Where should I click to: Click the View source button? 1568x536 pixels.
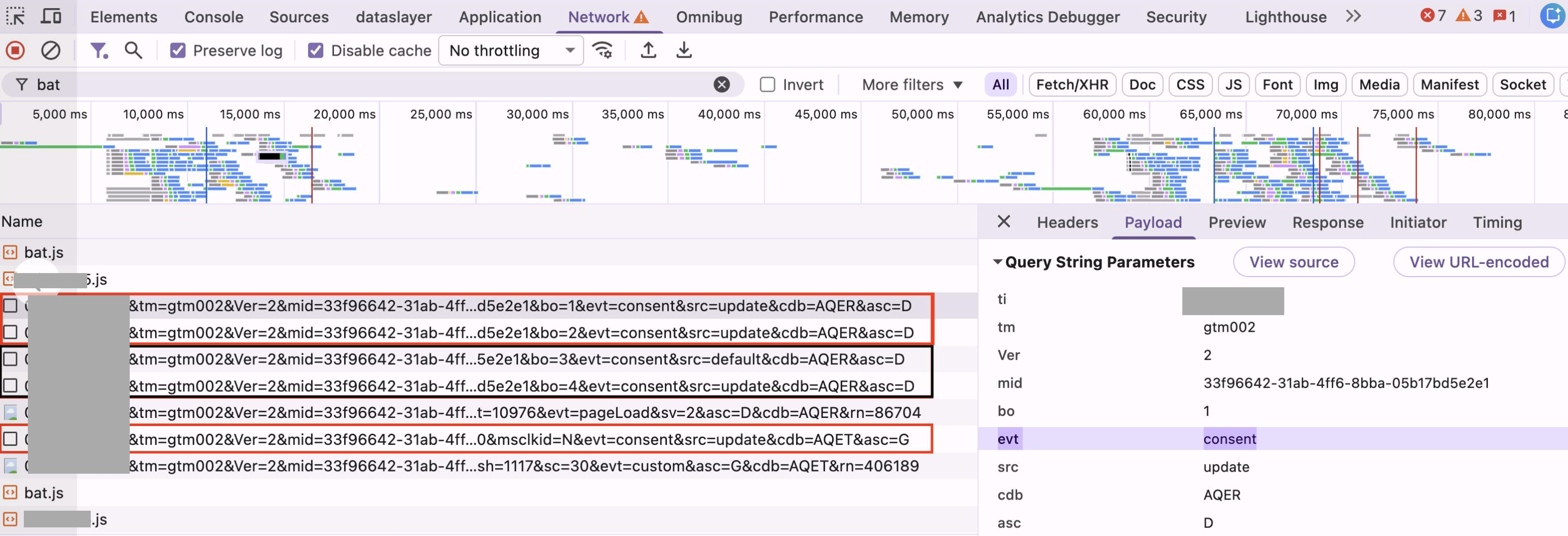click(1293, 261)
